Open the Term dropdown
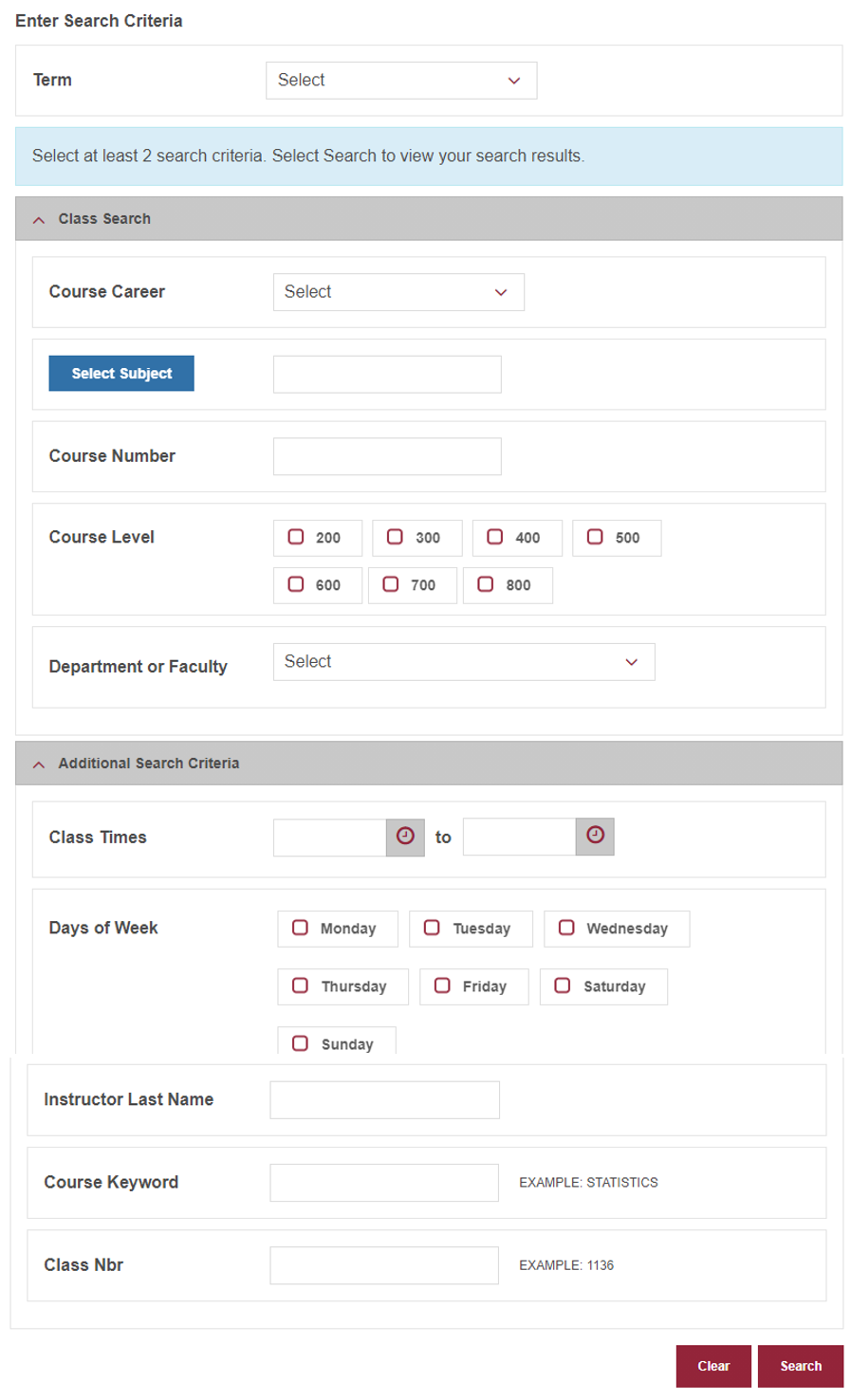 tap(401, 81)
